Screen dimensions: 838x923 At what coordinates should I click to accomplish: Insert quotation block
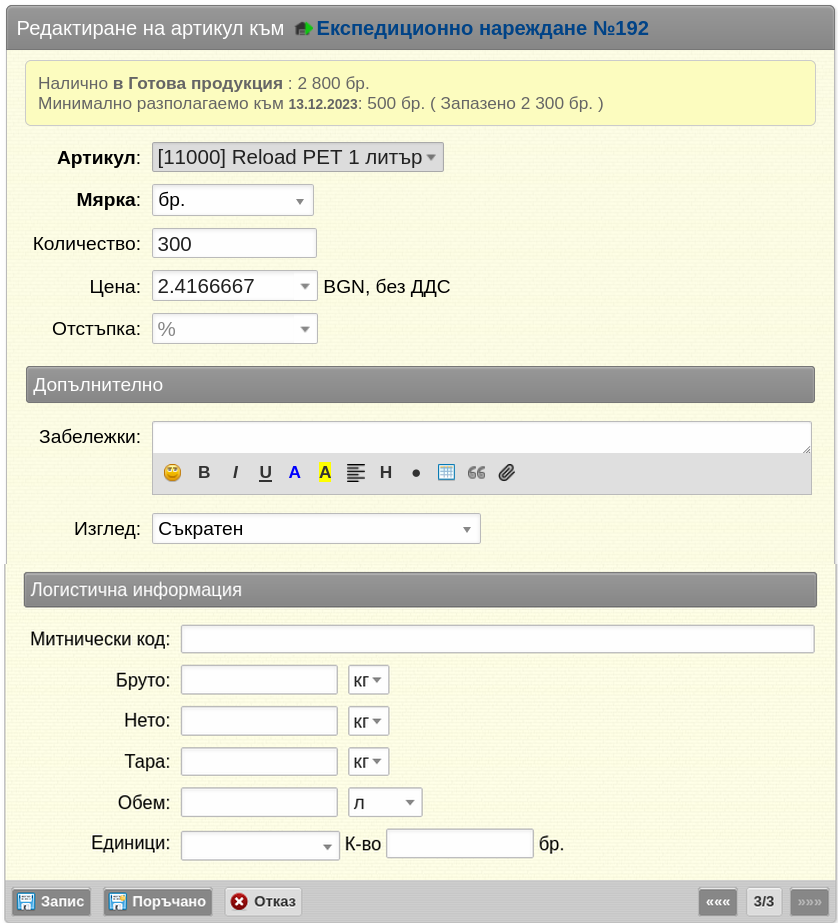pos(476,473)
